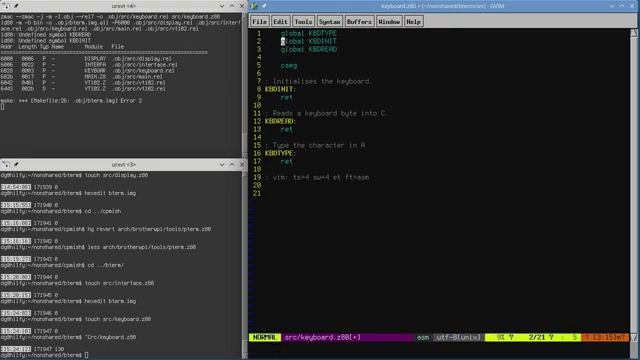Click 'Undefined symbol KBDREAD' error in terminal
640x360 pixels.
(x=46, y=35)
